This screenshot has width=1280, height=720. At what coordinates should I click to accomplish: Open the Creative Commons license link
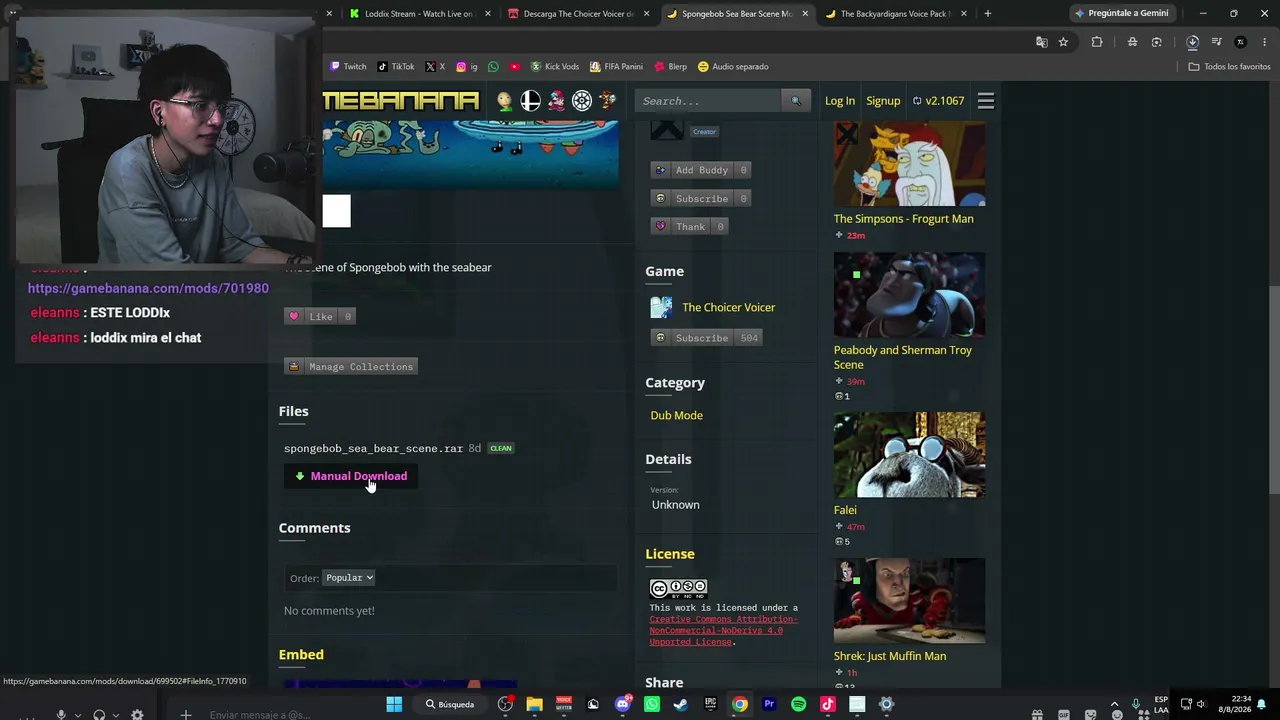(x=723, y=630)
